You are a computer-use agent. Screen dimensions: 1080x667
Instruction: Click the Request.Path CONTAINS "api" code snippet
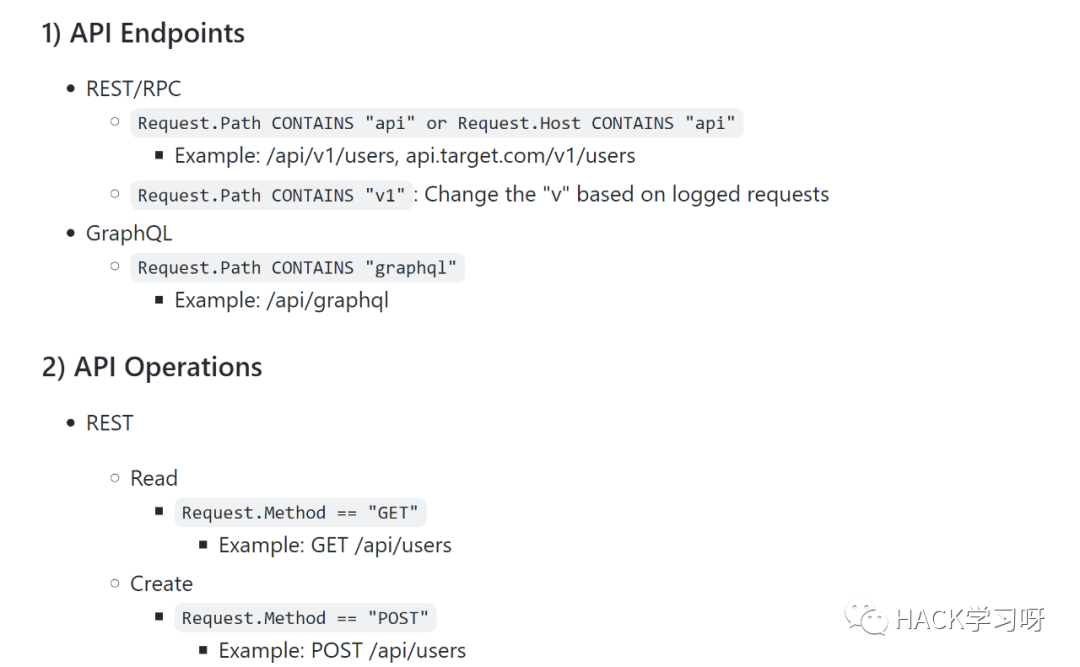point(437,123)
